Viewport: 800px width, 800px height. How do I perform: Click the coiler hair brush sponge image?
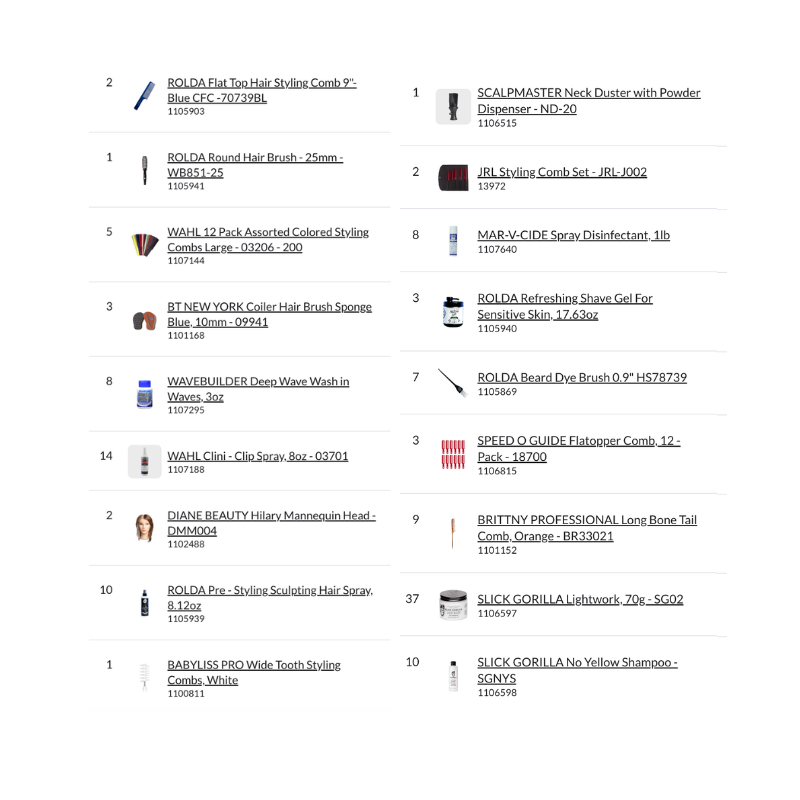tap(144, 321)
